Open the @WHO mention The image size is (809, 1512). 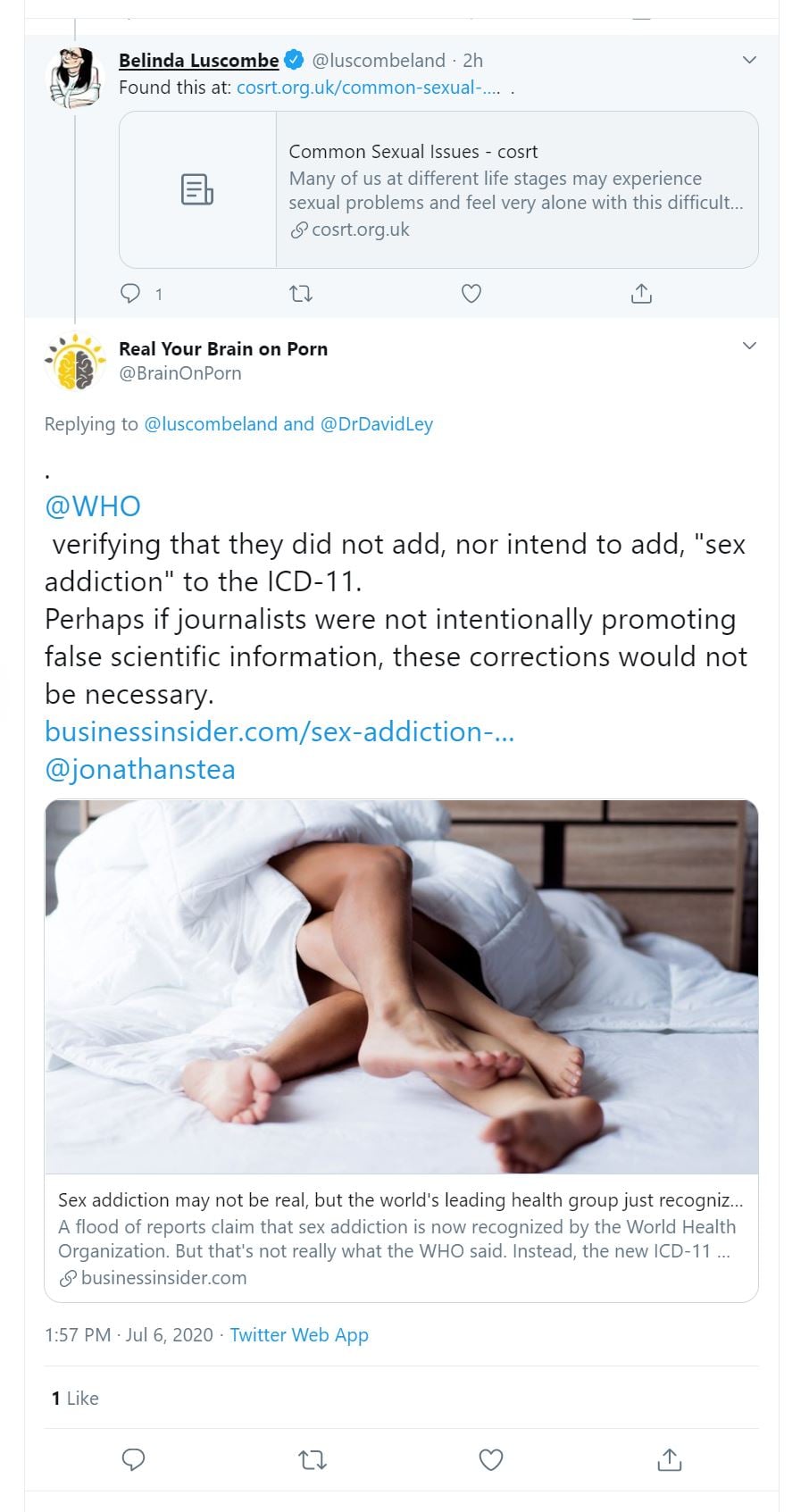(93, 506)
